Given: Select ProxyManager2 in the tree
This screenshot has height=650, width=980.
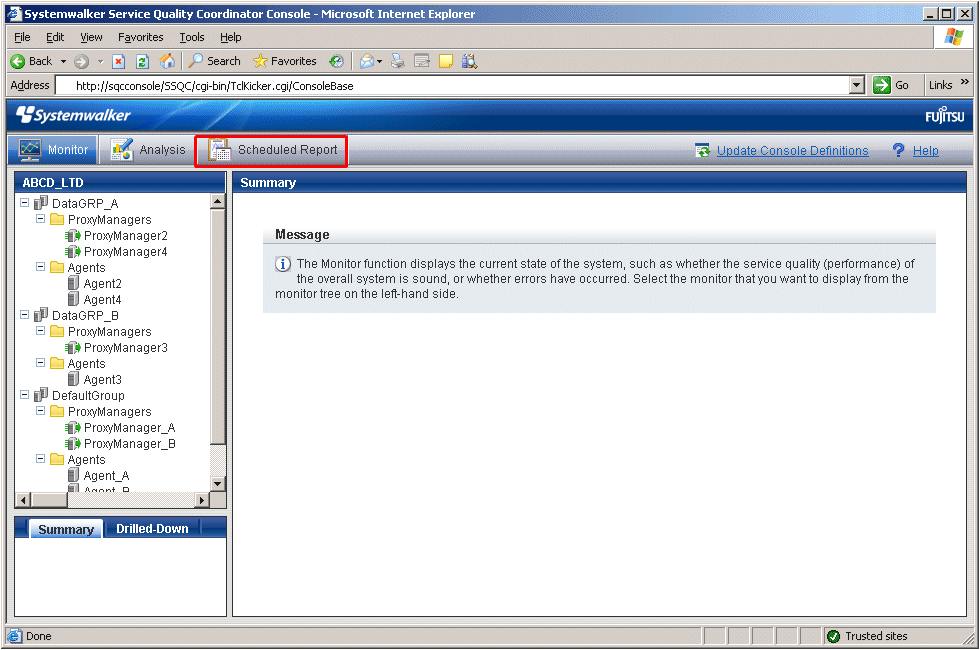Looking at the screenshot, I should (126, 236).
